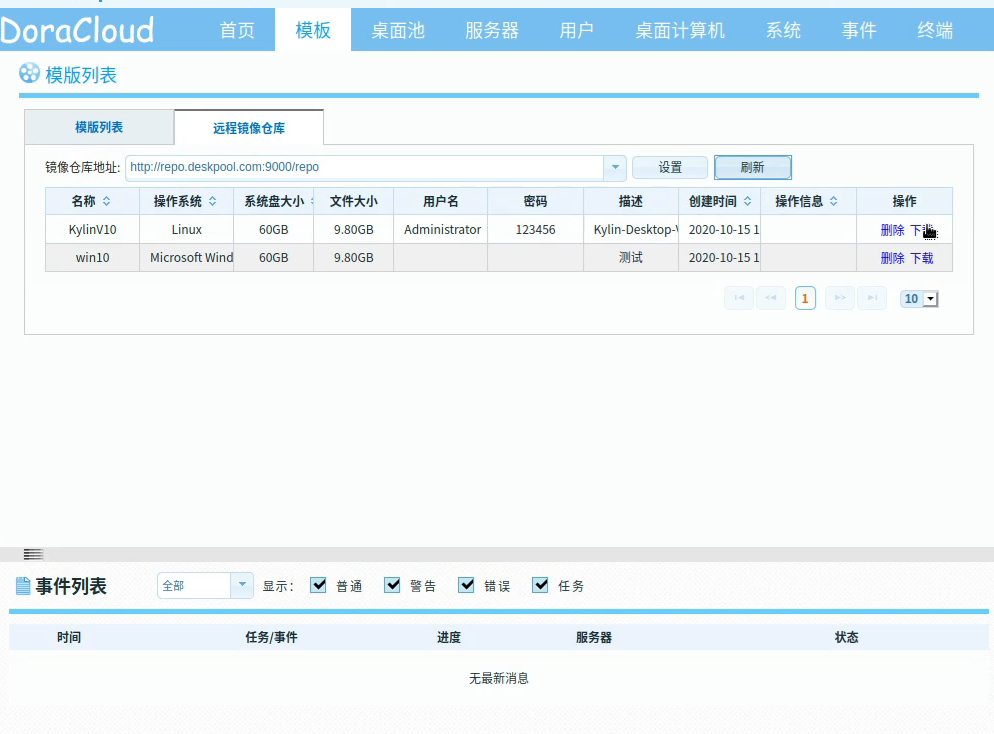
Task: Click the previous-page double-arrow icon
Action: [771, 298]
